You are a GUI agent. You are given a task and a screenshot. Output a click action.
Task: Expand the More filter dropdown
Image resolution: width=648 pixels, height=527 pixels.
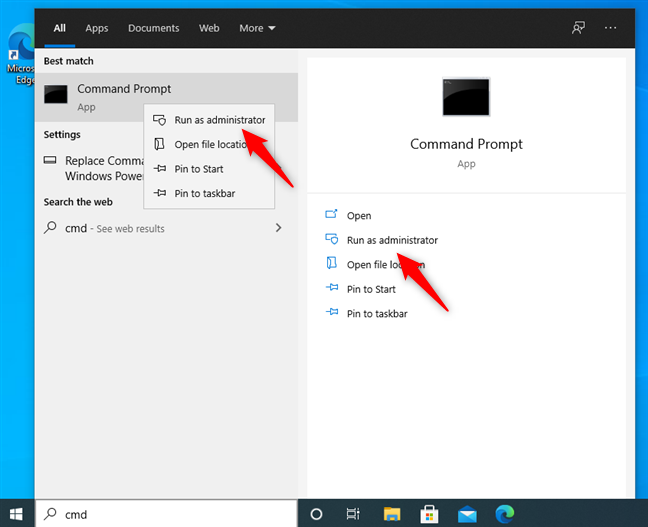coord(257,28)
